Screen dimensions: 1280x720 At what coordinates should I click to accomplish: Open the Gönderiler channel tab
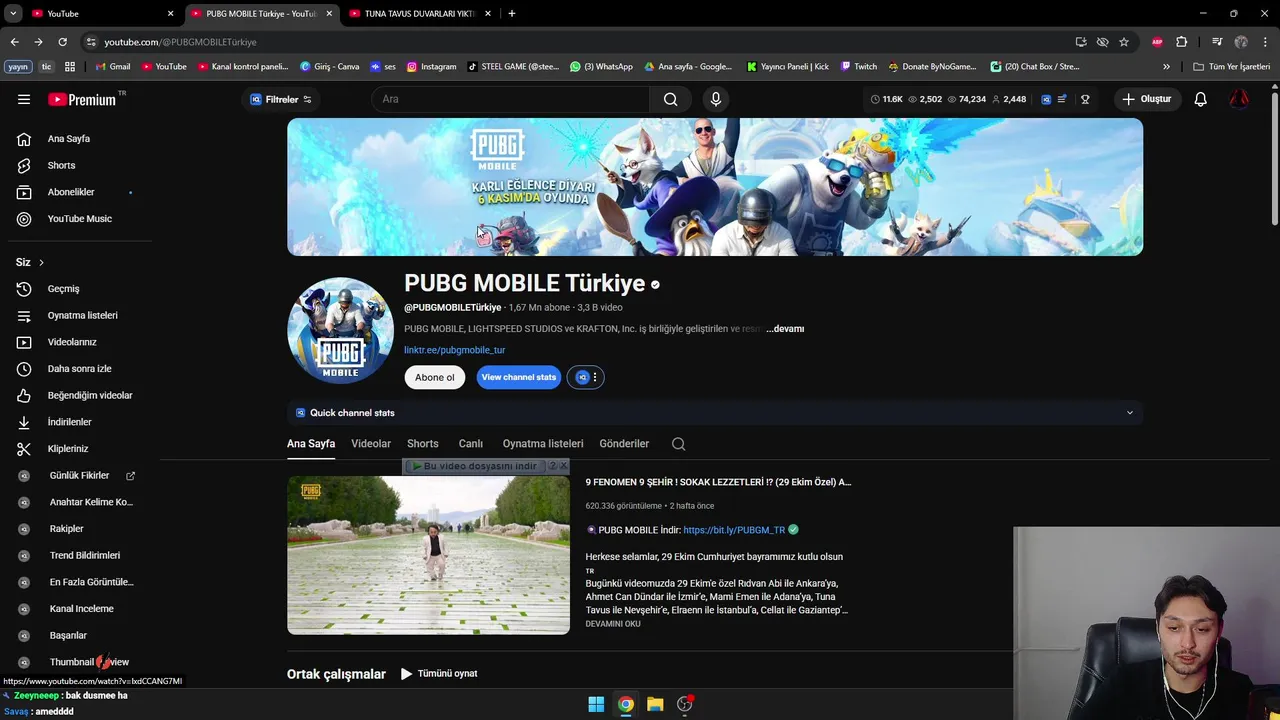pos(624,444)
